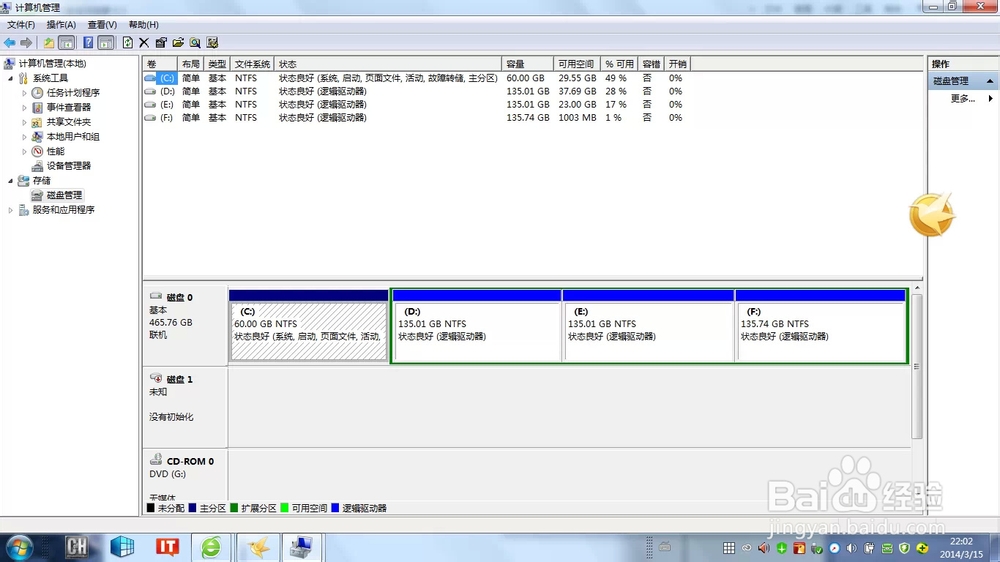The height and width of the screenshot is (562, 1000).
Task: Expand the 事件查看器 node
Action: [x=24, y=107]
